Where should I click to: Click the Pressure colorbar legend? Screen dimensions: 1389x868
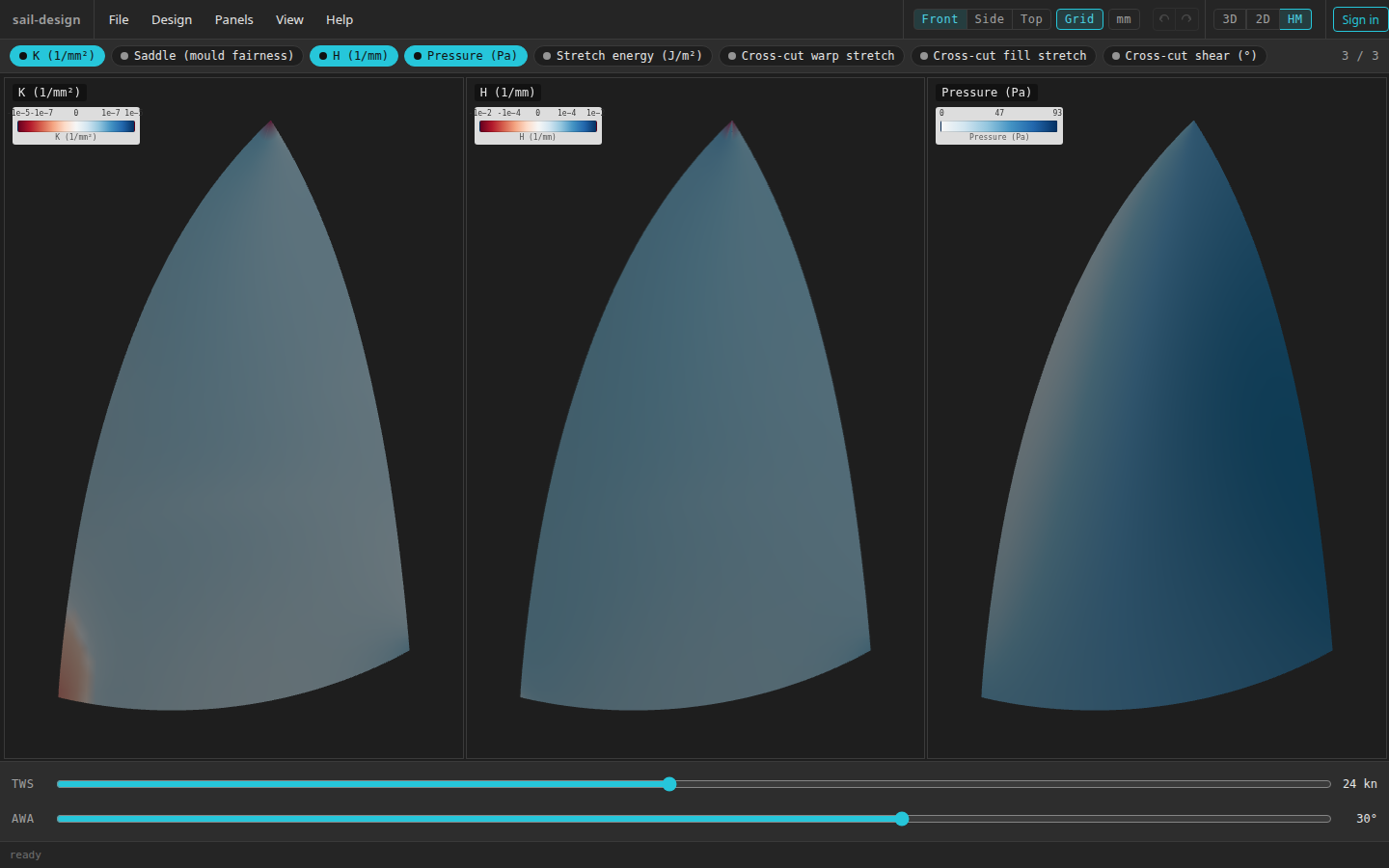tap(999, 125)
